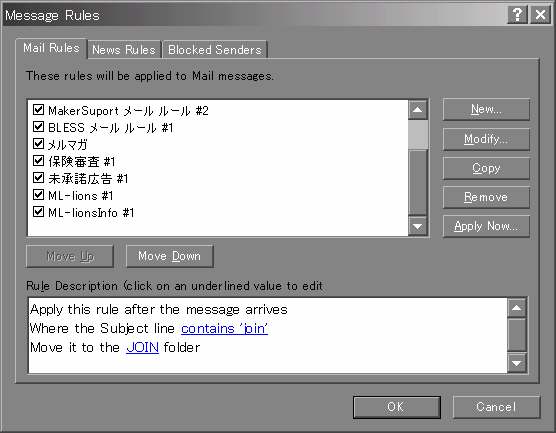
Task: Click description box down arrow
Action: point(516,363)
